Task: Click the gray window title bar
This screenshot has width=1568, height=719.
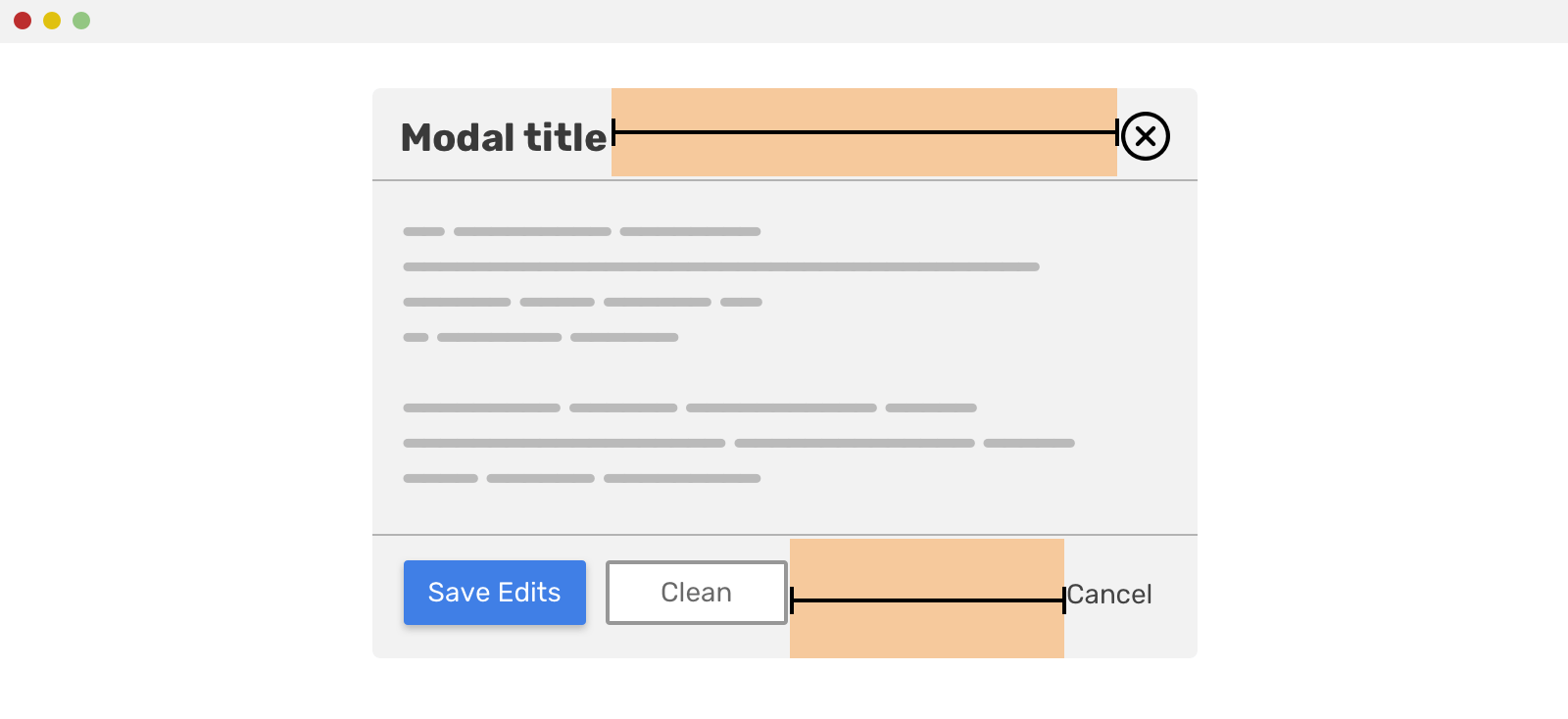Action: point(784,21)
